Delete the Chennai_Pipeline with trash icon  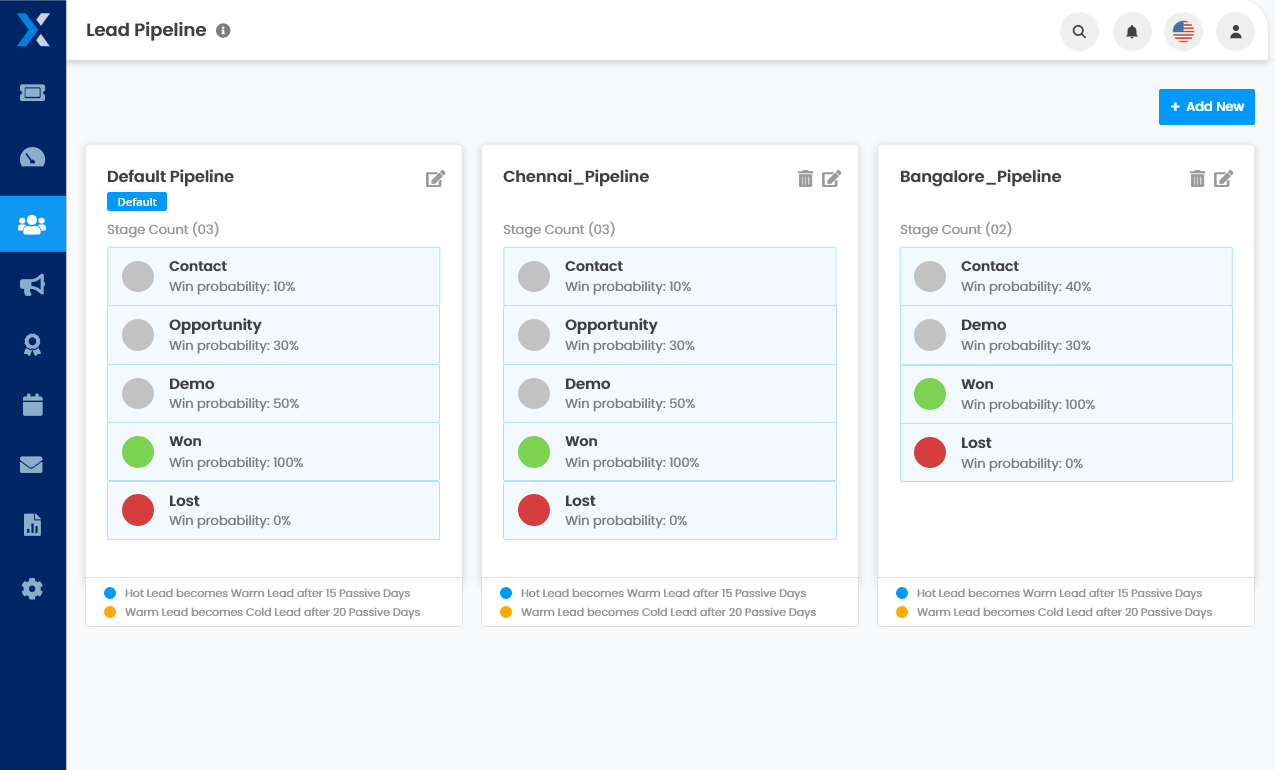pyautogui.click(x=805, y=178)
